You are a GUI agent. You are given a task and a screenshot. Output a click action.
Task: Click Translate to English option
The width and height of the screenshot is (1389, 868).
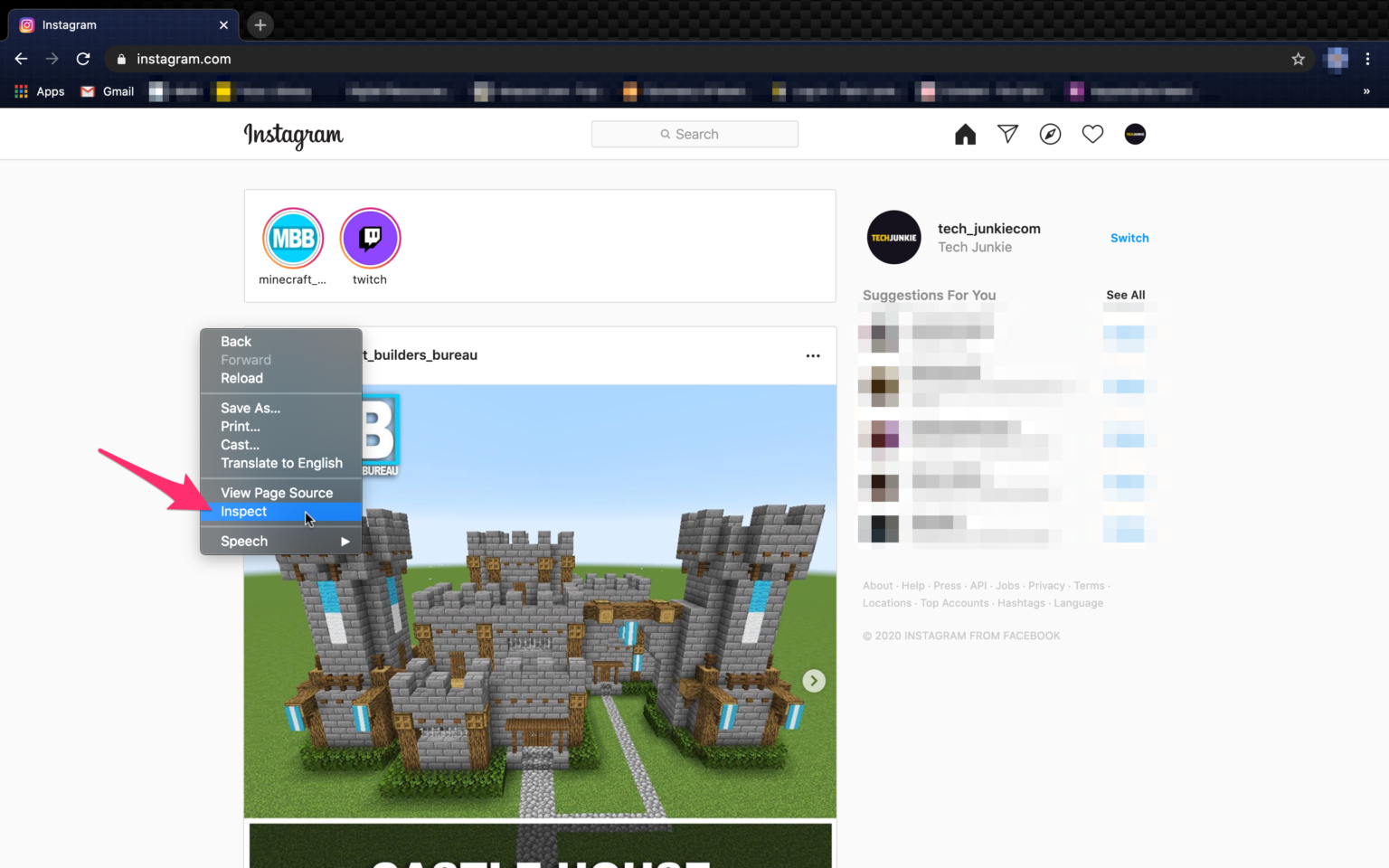pyautogui.click(x=281, y=463)
